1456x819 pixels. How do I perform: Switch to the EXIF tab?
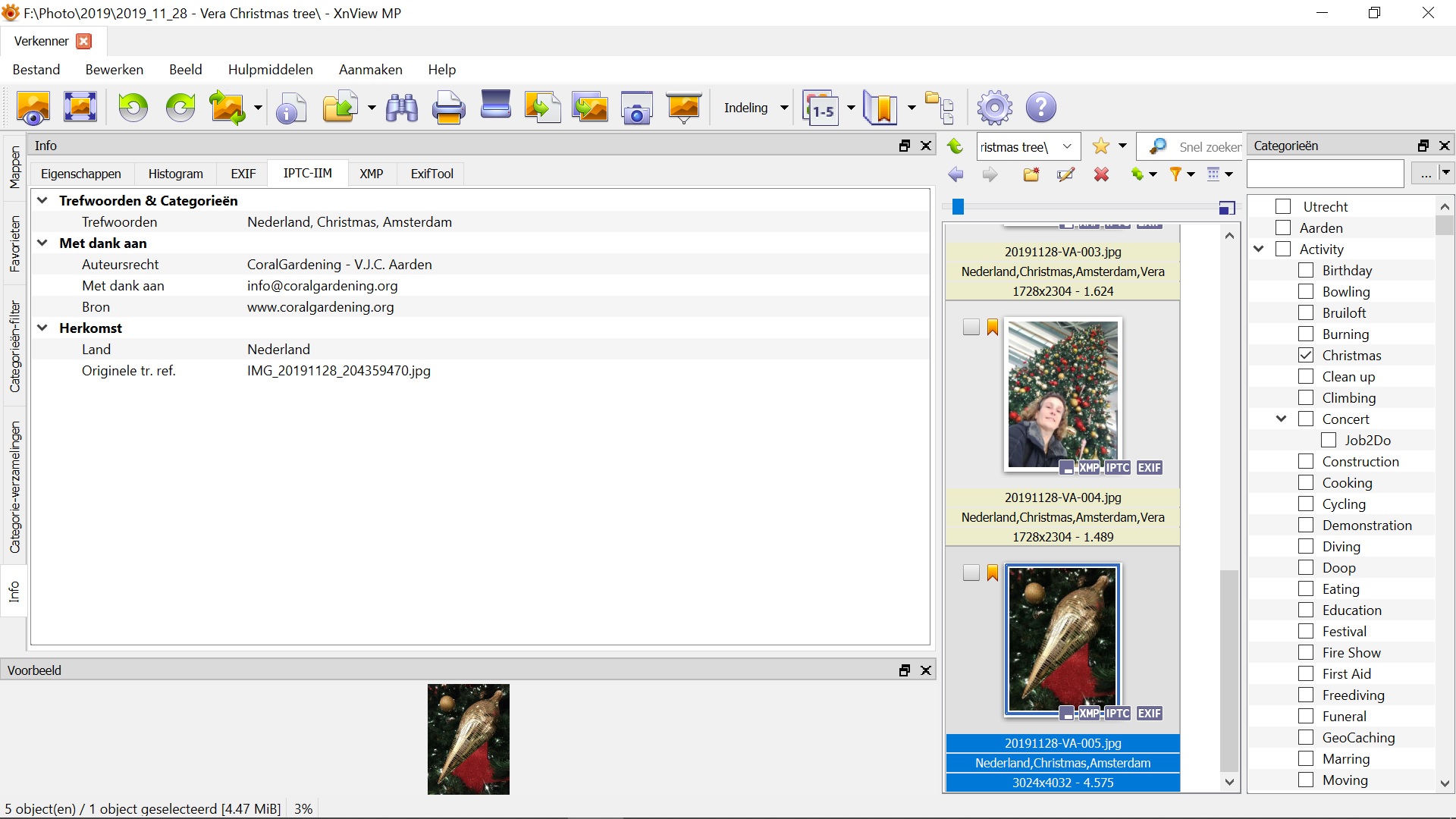pos(243,174)
